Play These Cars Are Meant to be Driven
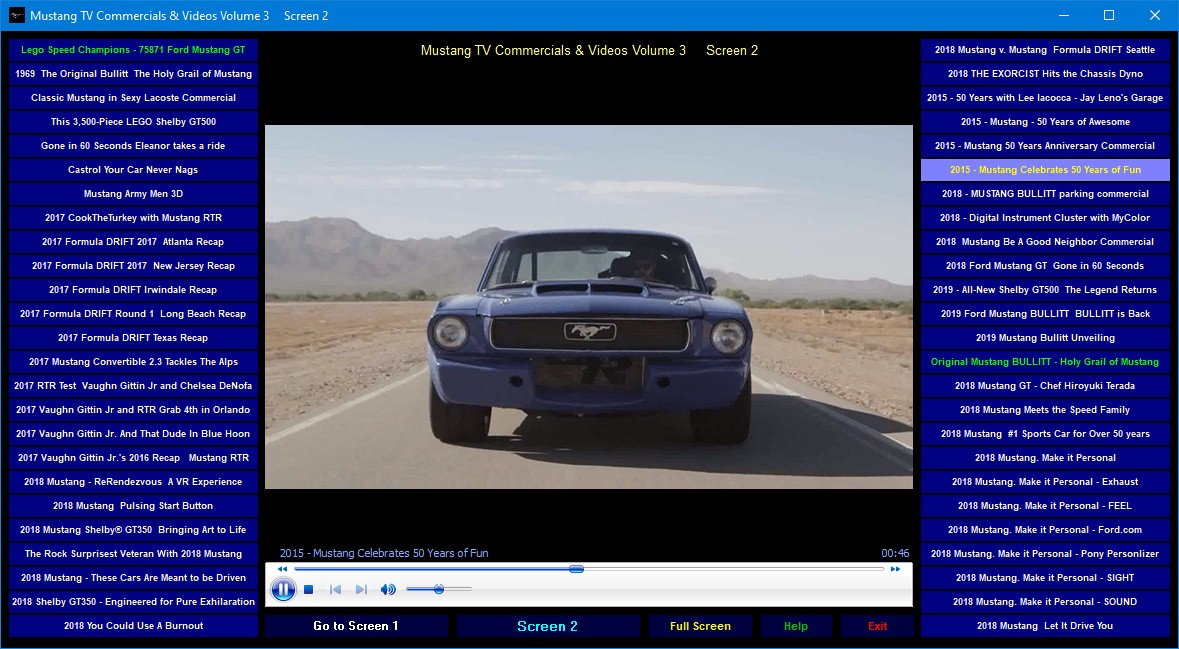The height and width of the screenshot is (649, 1179). [x=133, y=578]
